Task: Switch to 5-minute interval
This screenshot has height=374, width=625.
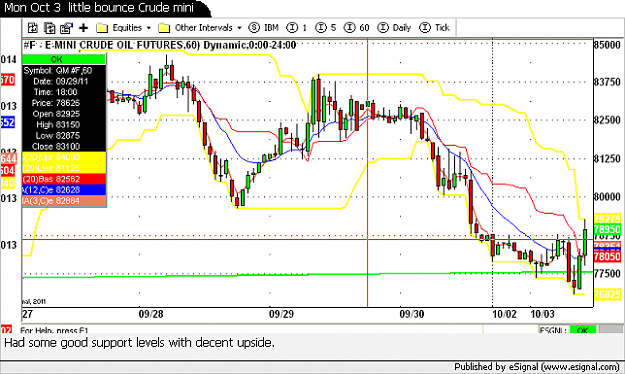Action: tap(326, 28)
